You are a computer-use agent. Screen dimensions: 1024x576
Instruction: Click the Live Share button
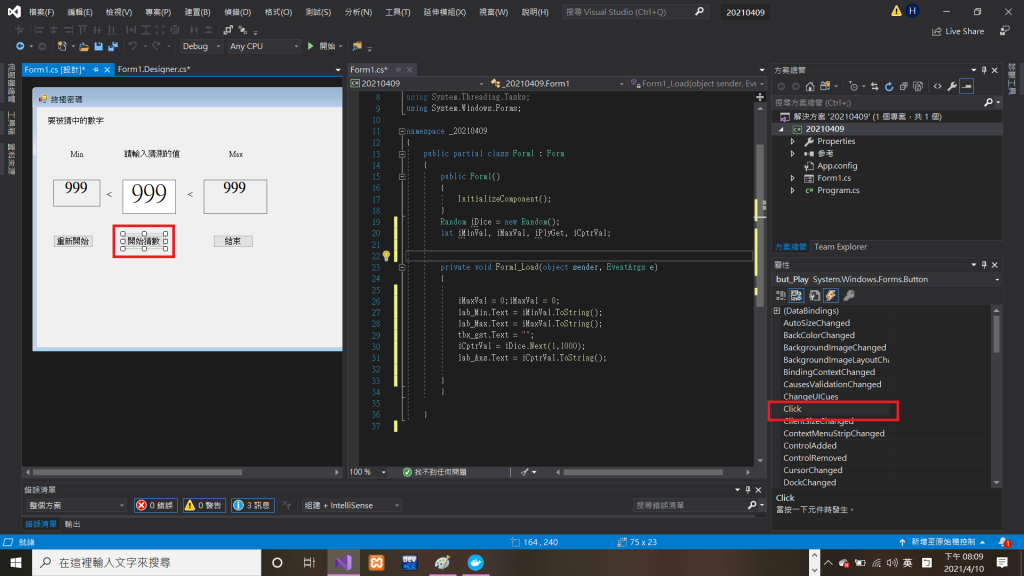[957, 31]
